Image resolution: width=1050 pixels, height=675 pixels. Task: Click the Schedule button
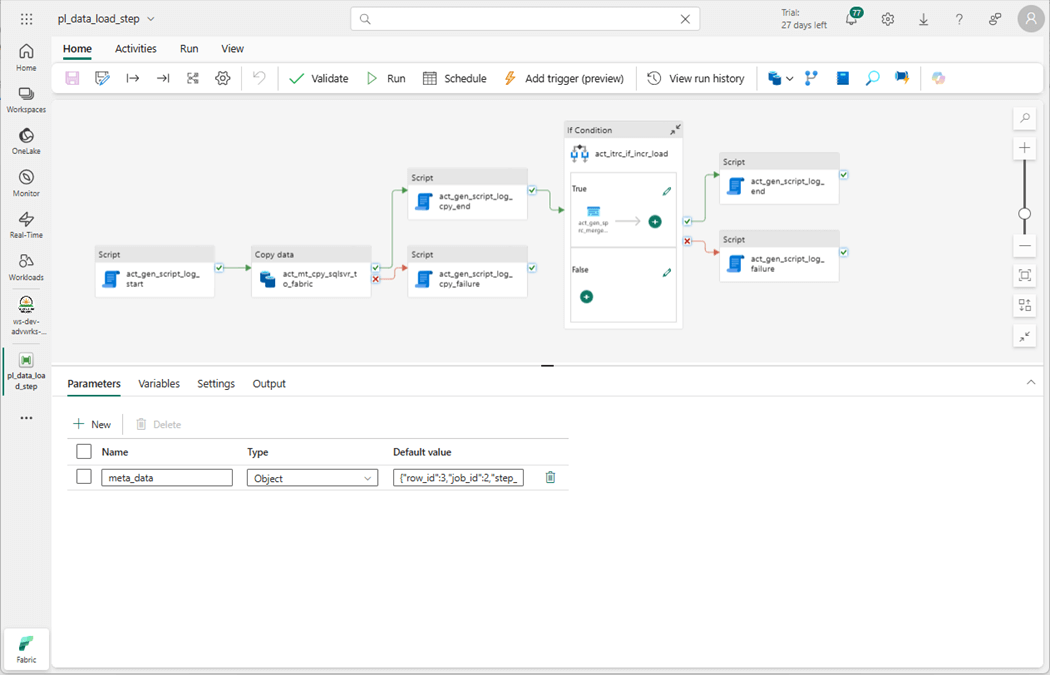(x=454, y=78)
